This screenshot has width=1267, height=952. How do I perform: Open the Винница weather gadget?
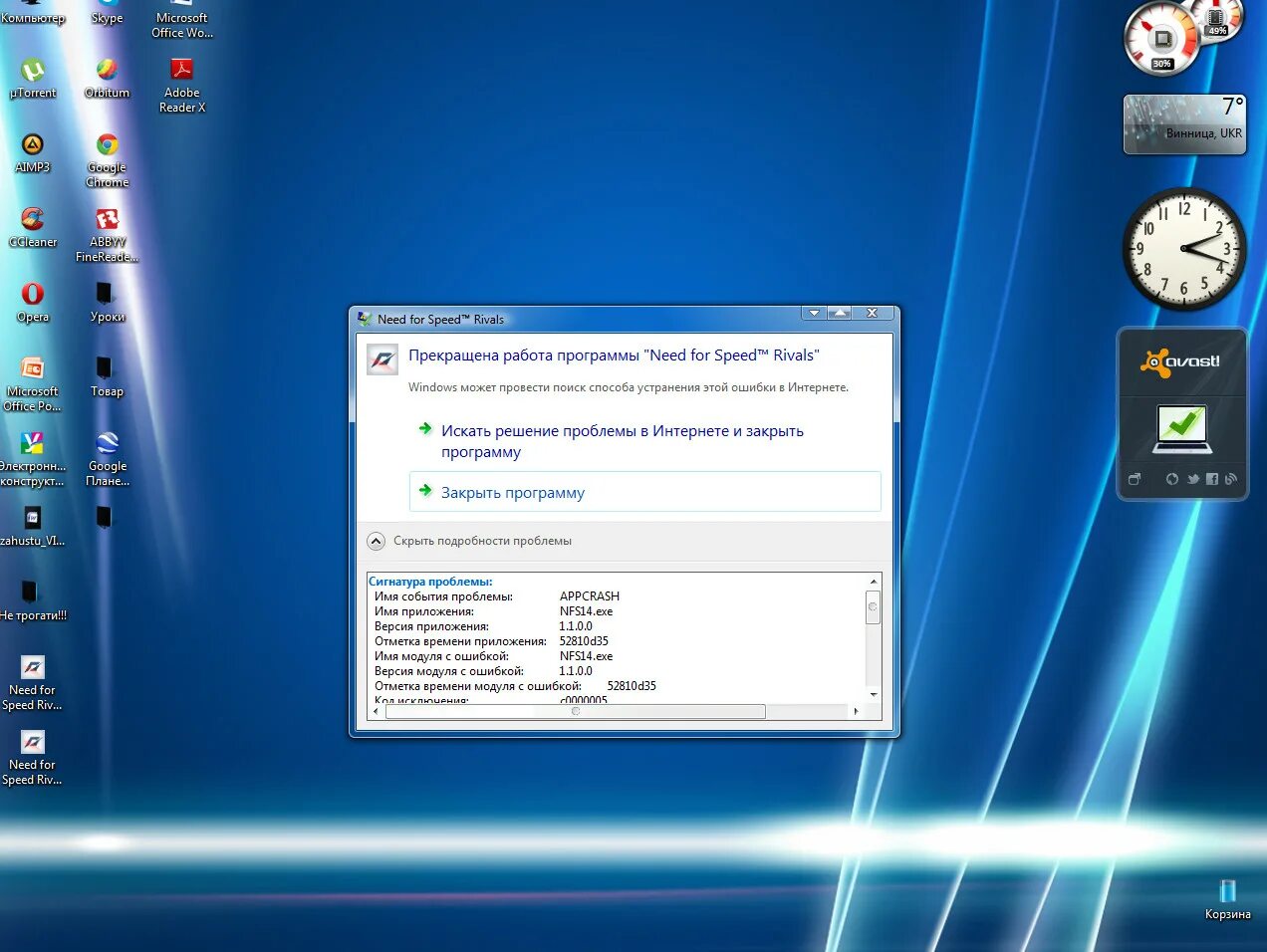tap(1184, 124)
